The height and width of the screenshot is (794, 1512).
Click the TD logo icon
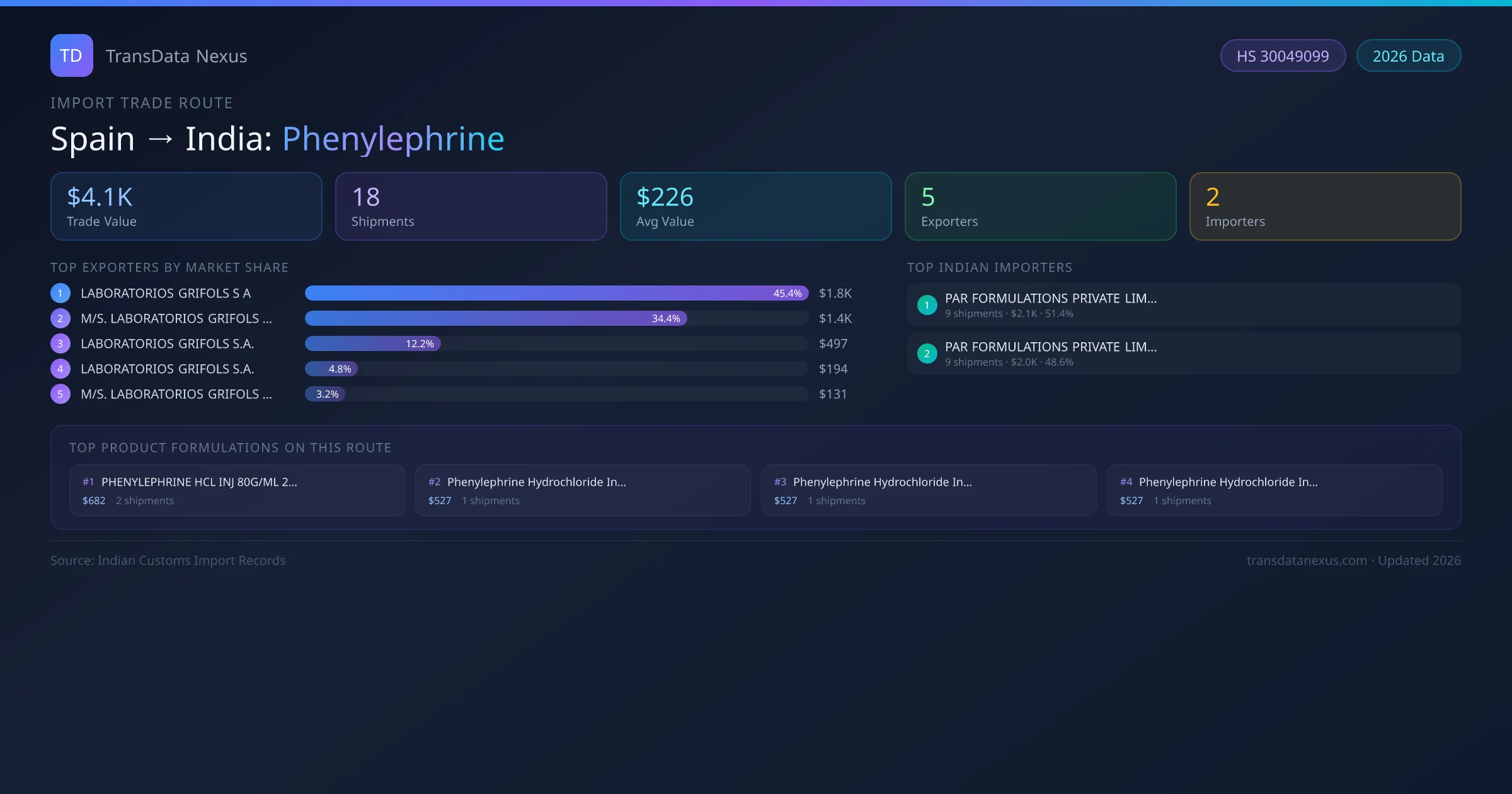(71, 55)
